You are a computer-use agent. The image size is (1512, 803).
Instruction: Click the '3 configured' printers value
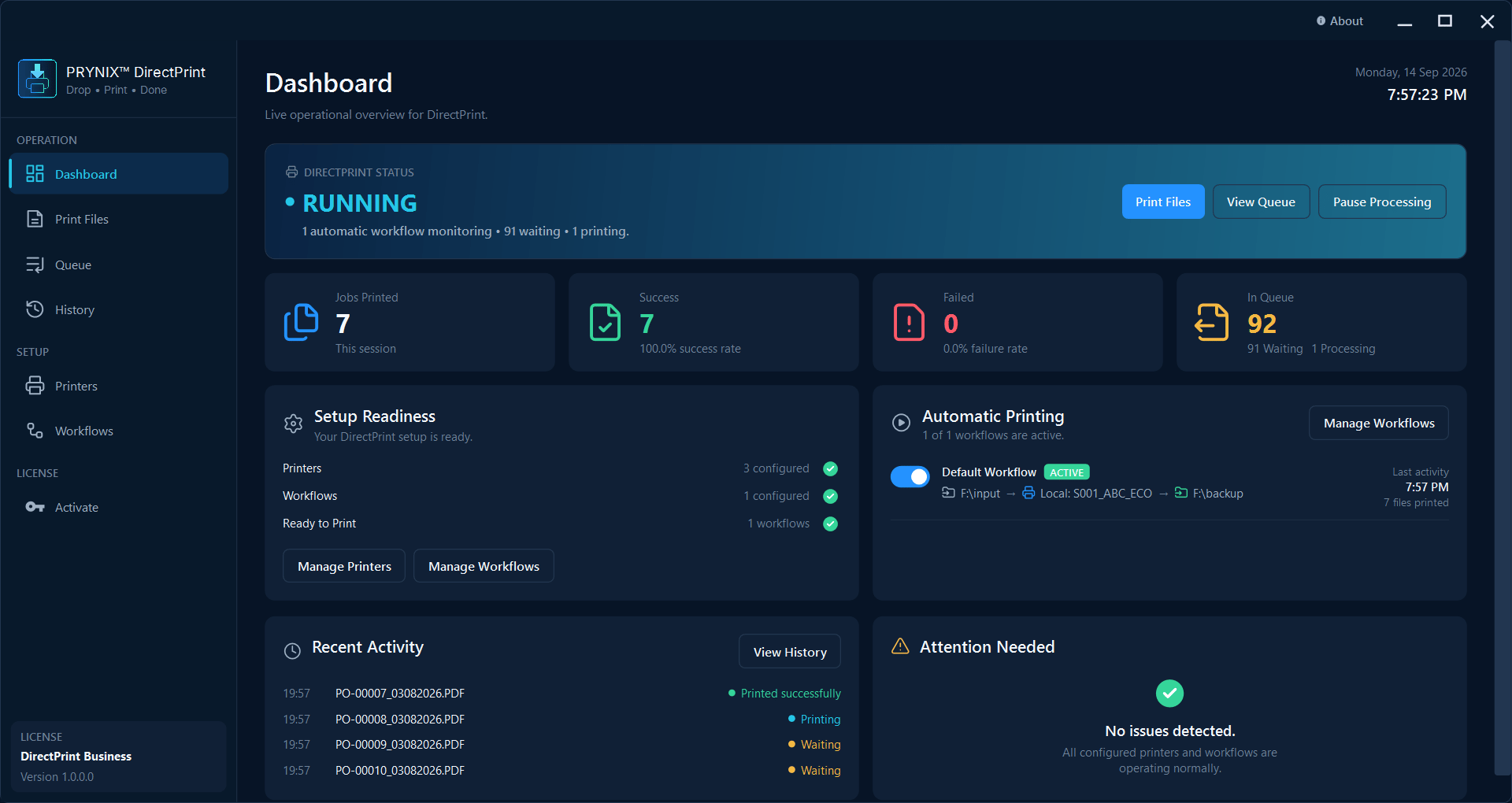click(x=776, y=468)
